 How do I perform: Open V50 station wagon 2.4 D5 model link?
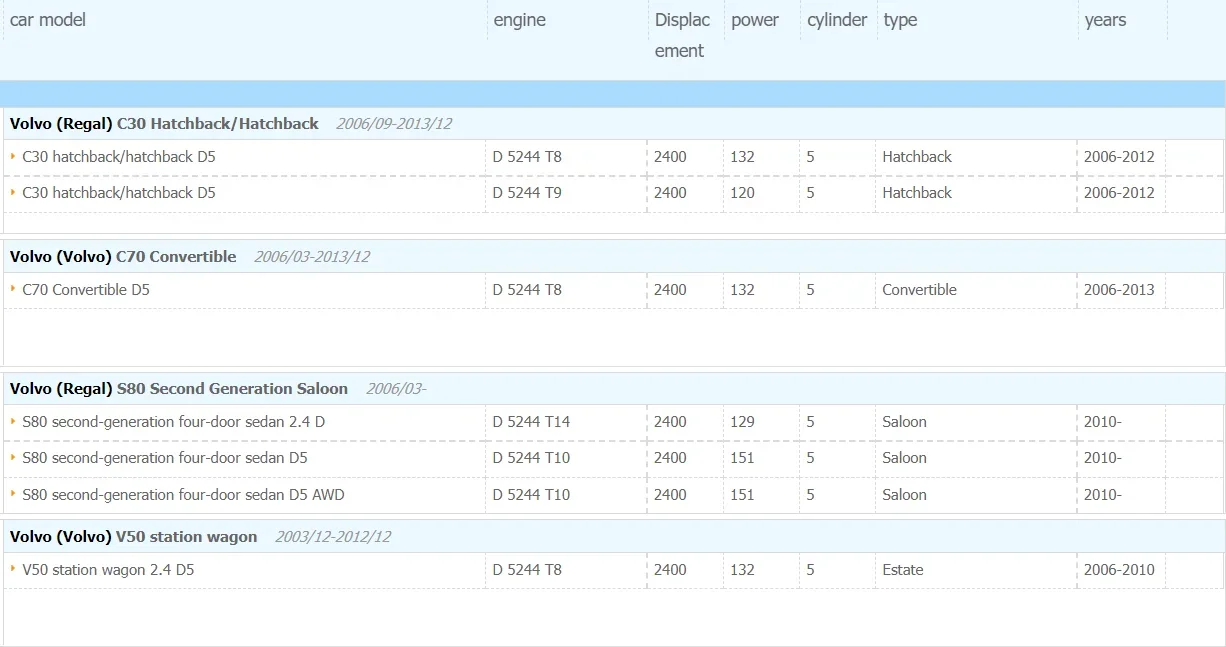pos(108,570)
